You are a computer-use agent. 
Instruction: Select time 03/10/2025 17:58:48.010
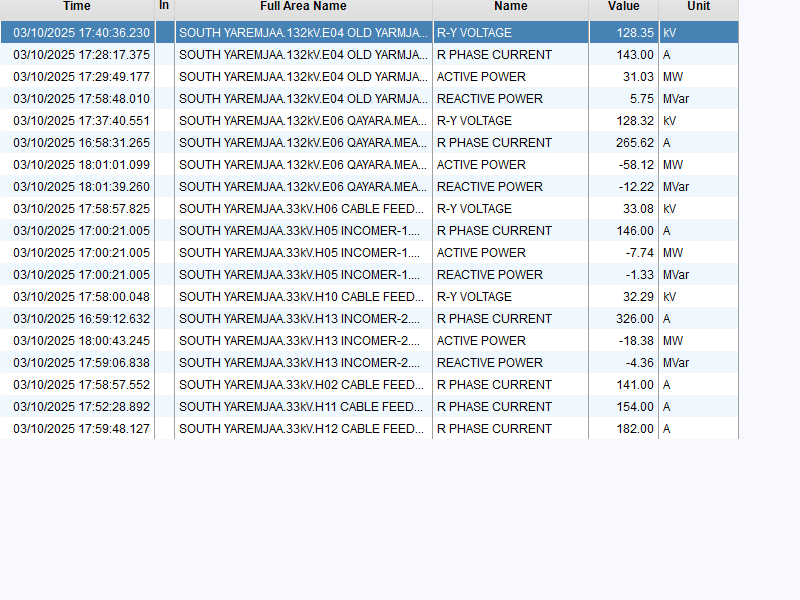[x=77, y=98]
